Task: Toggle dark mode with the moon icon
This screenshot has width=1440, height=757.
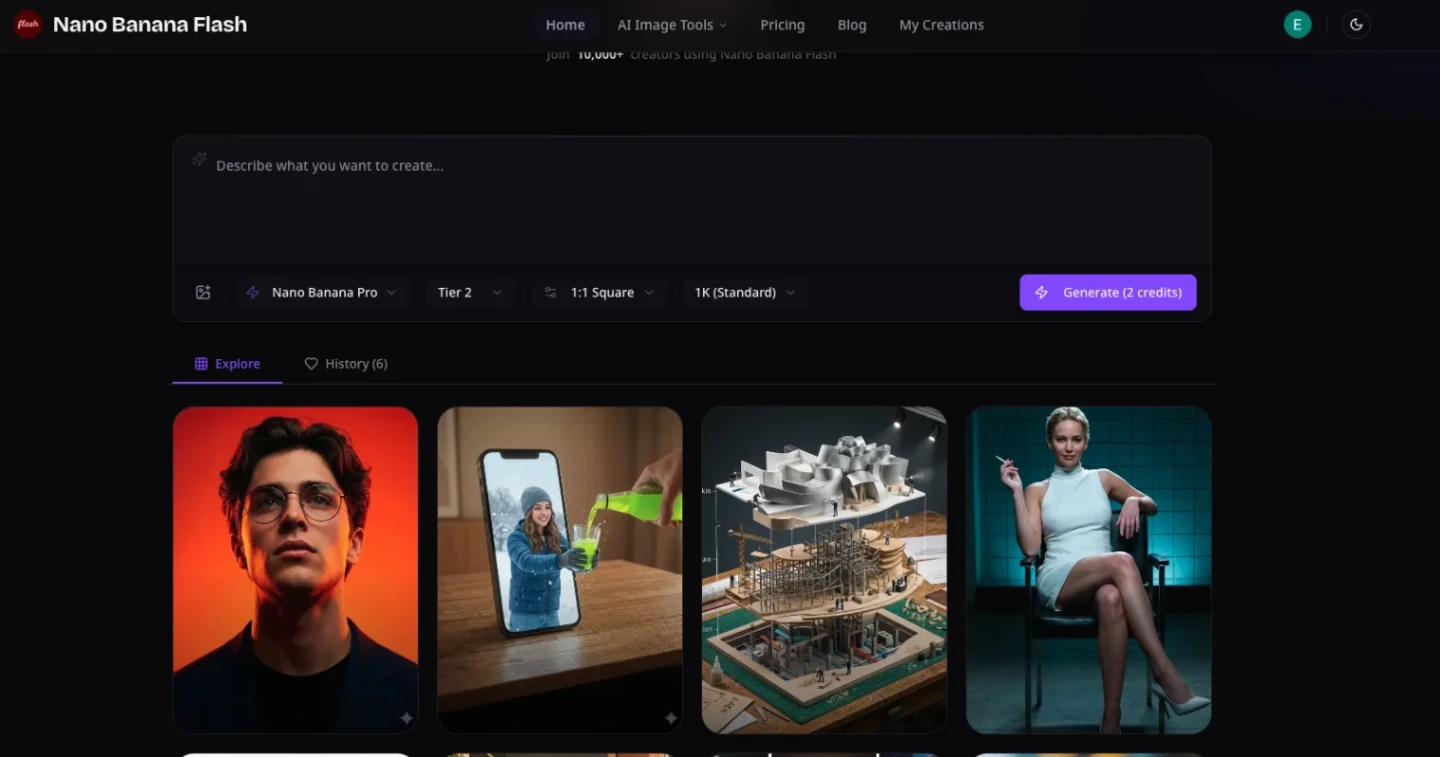Action: tap(1356, 24)
